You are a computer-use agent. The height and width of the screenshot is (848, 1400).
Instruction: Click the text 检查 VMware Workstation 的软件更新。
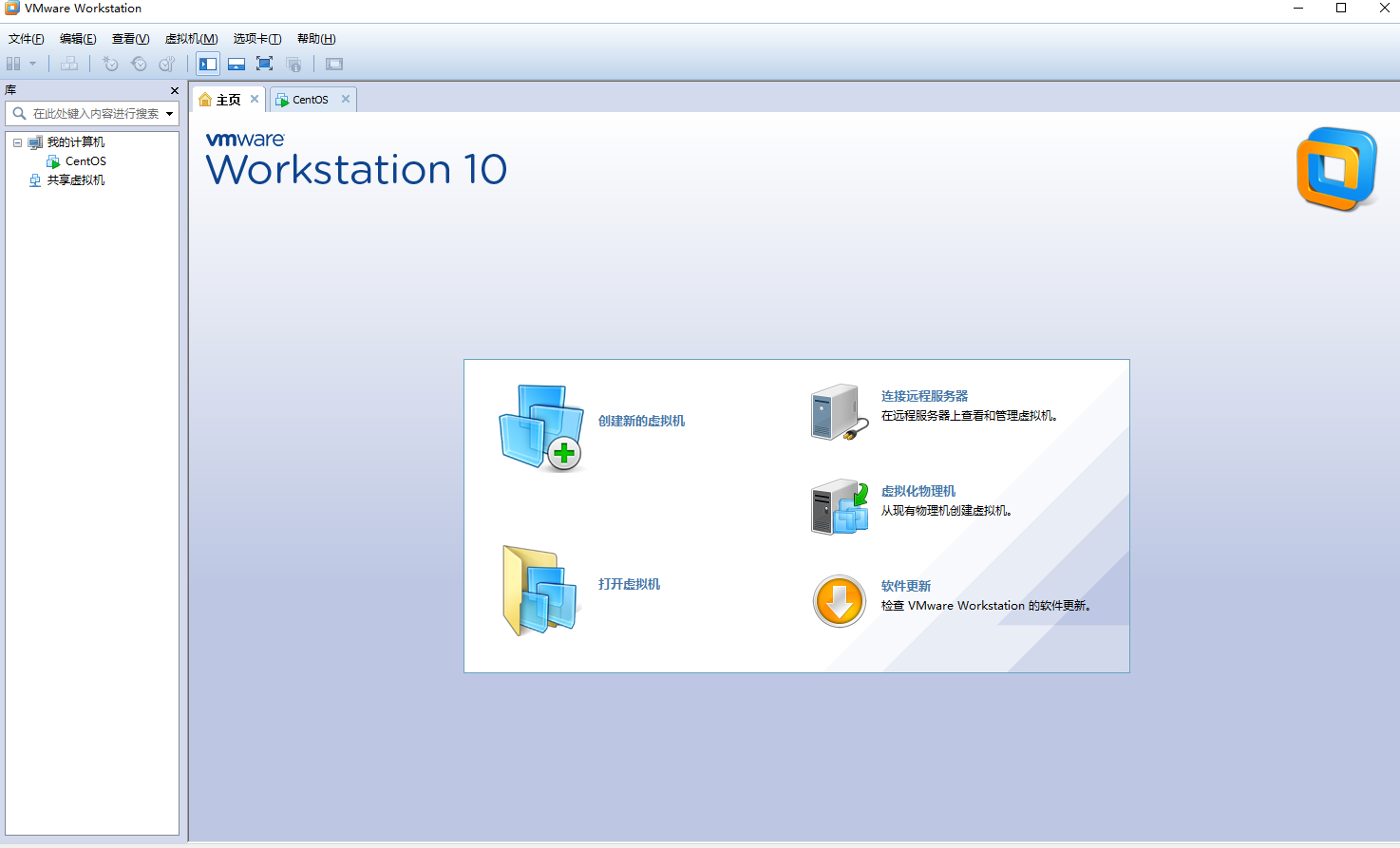986,606
